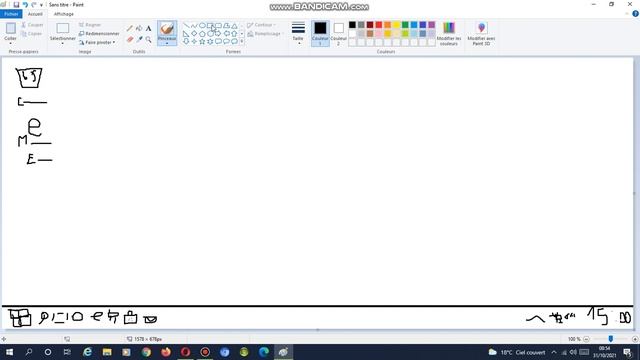
Task: Choose the four-point star shape
Action: (x=194, y=41)
